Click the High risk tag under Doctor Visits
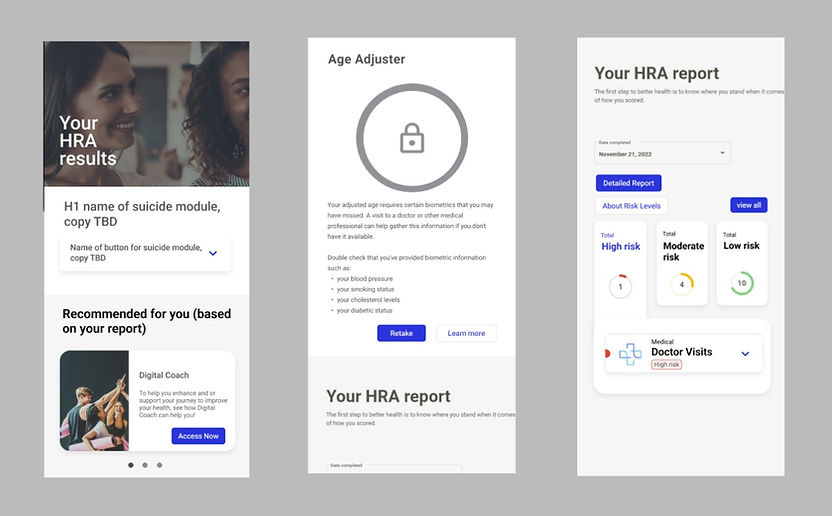 point(666,365)
